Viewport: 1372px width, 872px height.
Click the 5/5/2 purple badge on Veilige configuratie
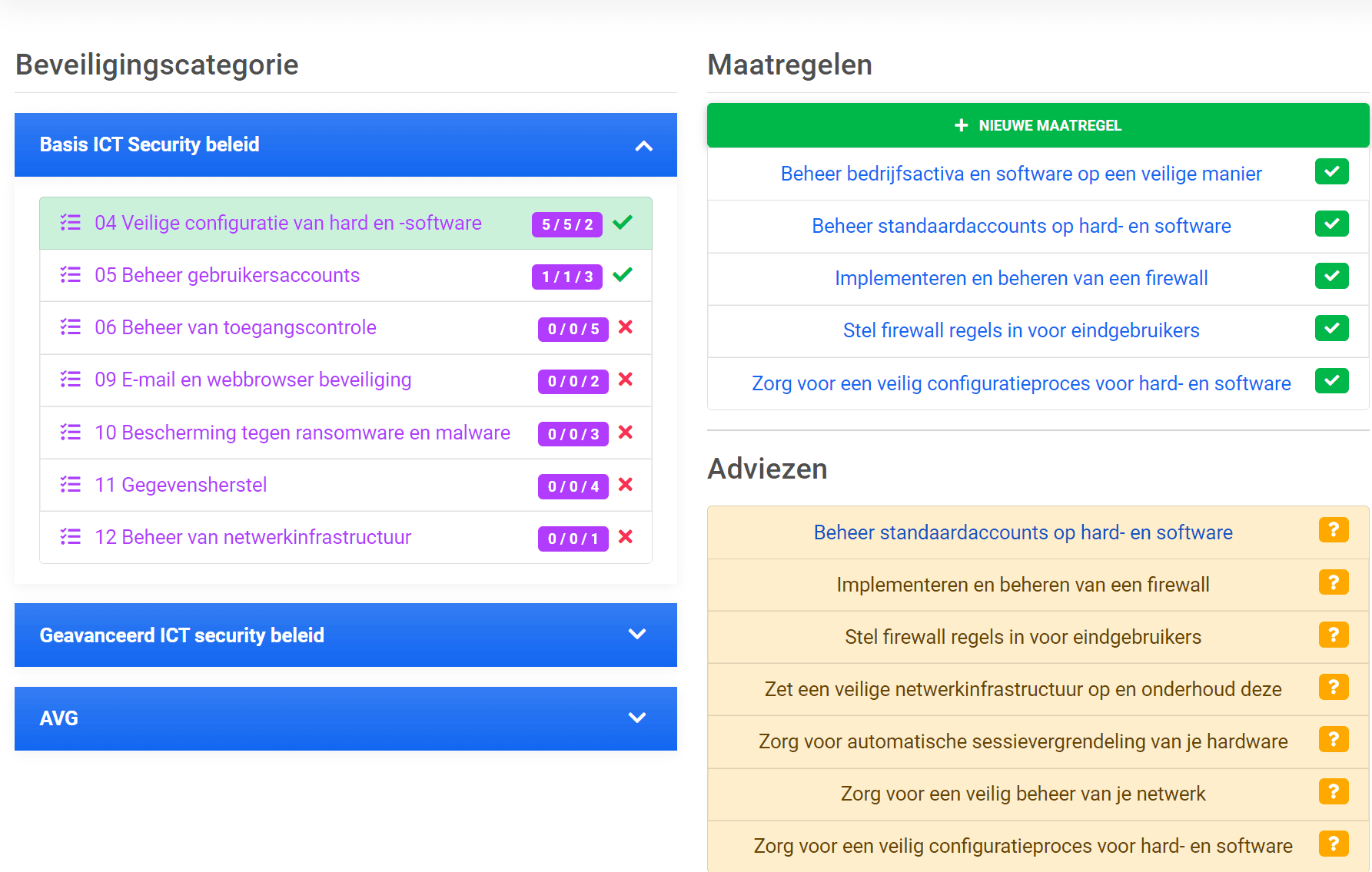pos(567,224)
